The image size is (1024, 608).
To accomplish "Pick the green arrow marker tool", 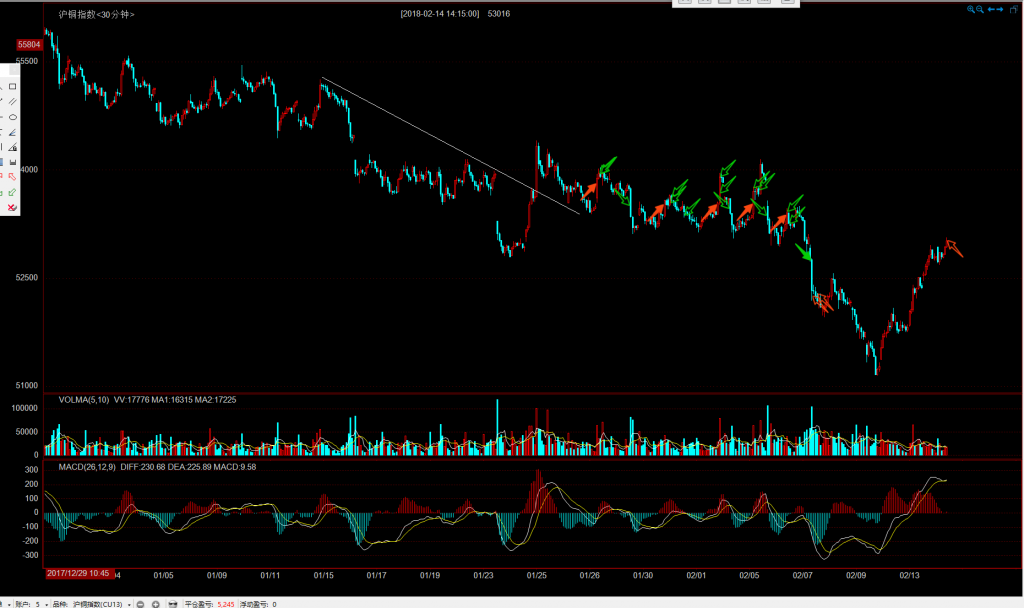I will coord(13,192).
